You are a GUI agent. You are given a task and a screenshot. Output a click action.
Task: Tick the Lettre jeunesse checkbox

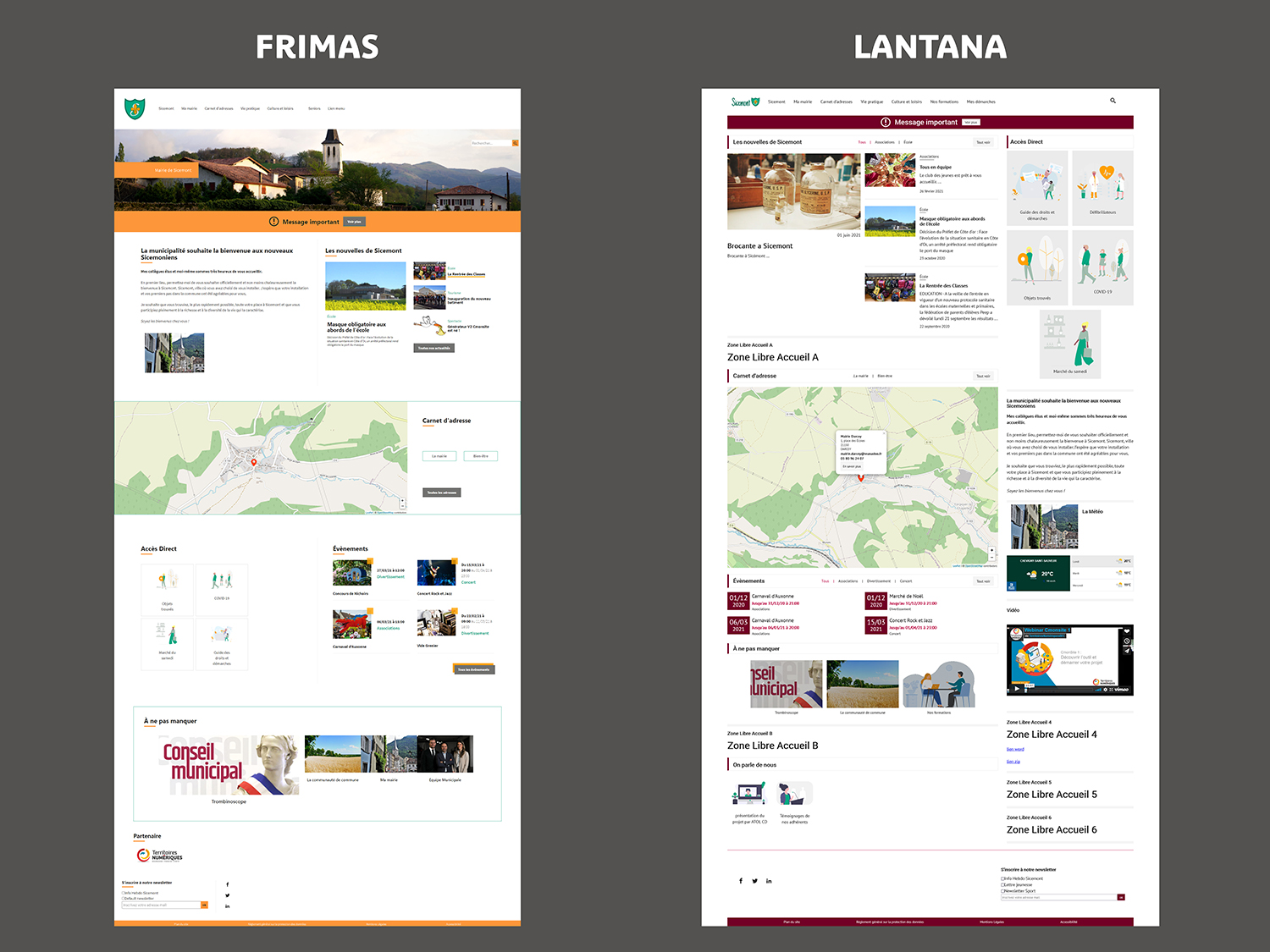(x=1003, y=884)
